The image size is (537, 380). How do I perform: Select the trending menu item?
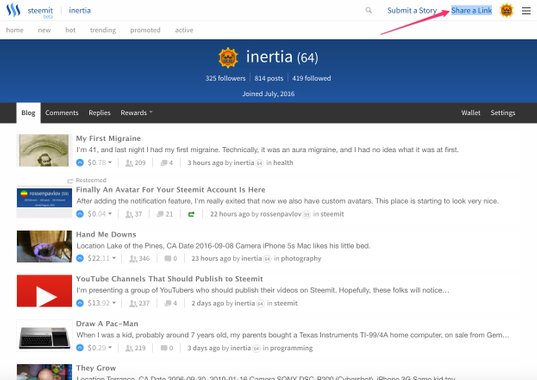pos(103,30)
